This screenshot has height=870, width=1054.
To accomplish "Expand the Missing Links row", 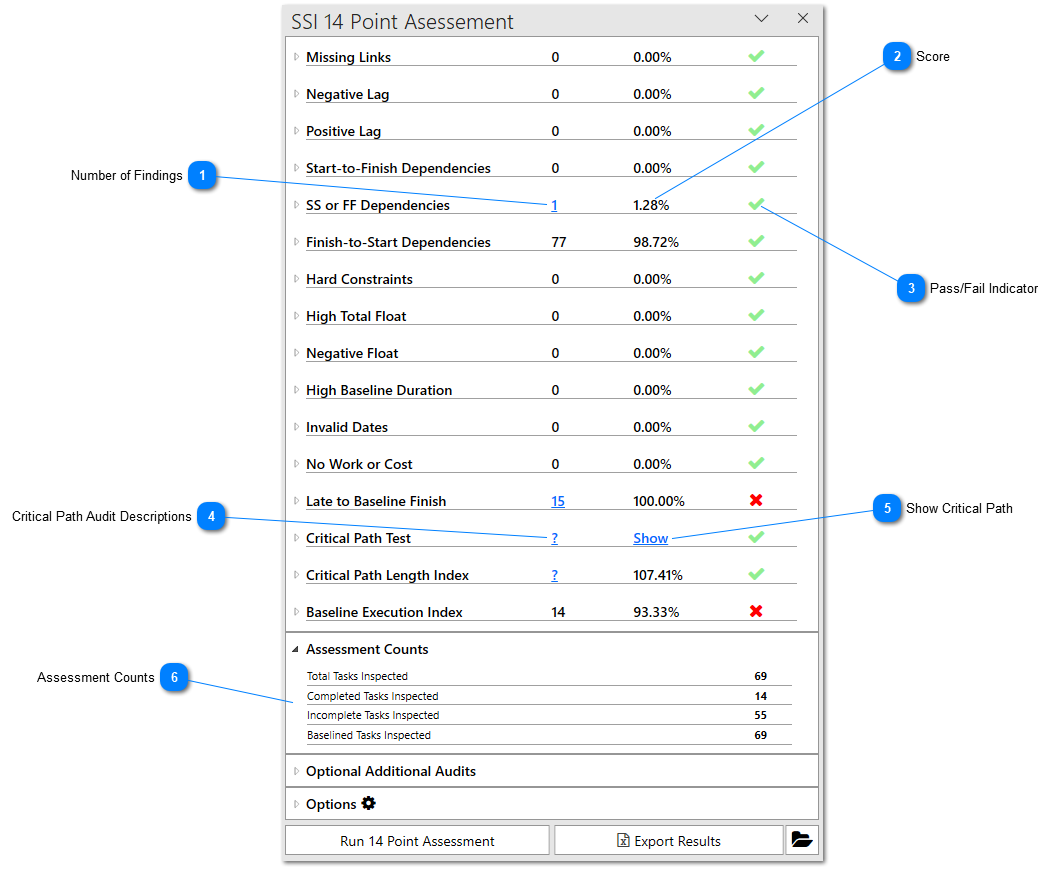I will tap(296, 57).
